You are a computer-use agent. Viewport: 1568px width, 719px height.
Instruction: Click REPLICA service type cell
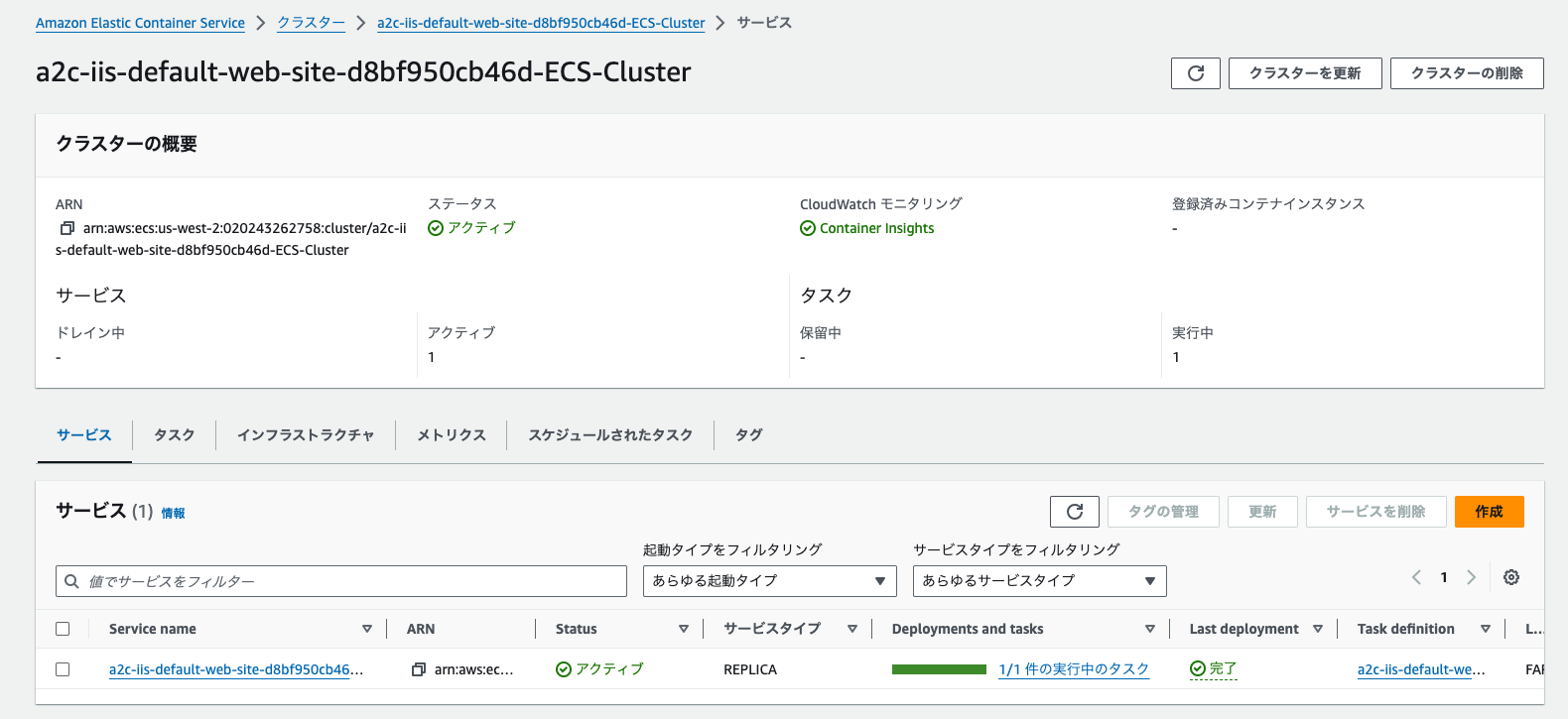[750, 669]
